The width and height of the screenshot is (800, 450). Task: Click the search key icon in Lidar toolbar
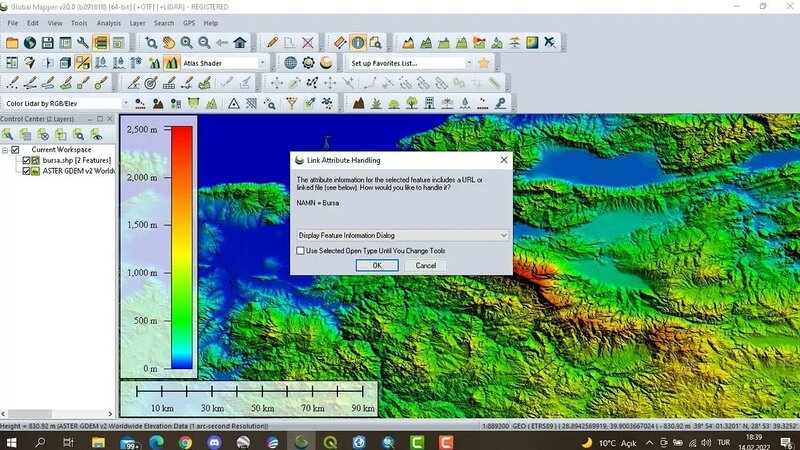click(x=501, y=104)
